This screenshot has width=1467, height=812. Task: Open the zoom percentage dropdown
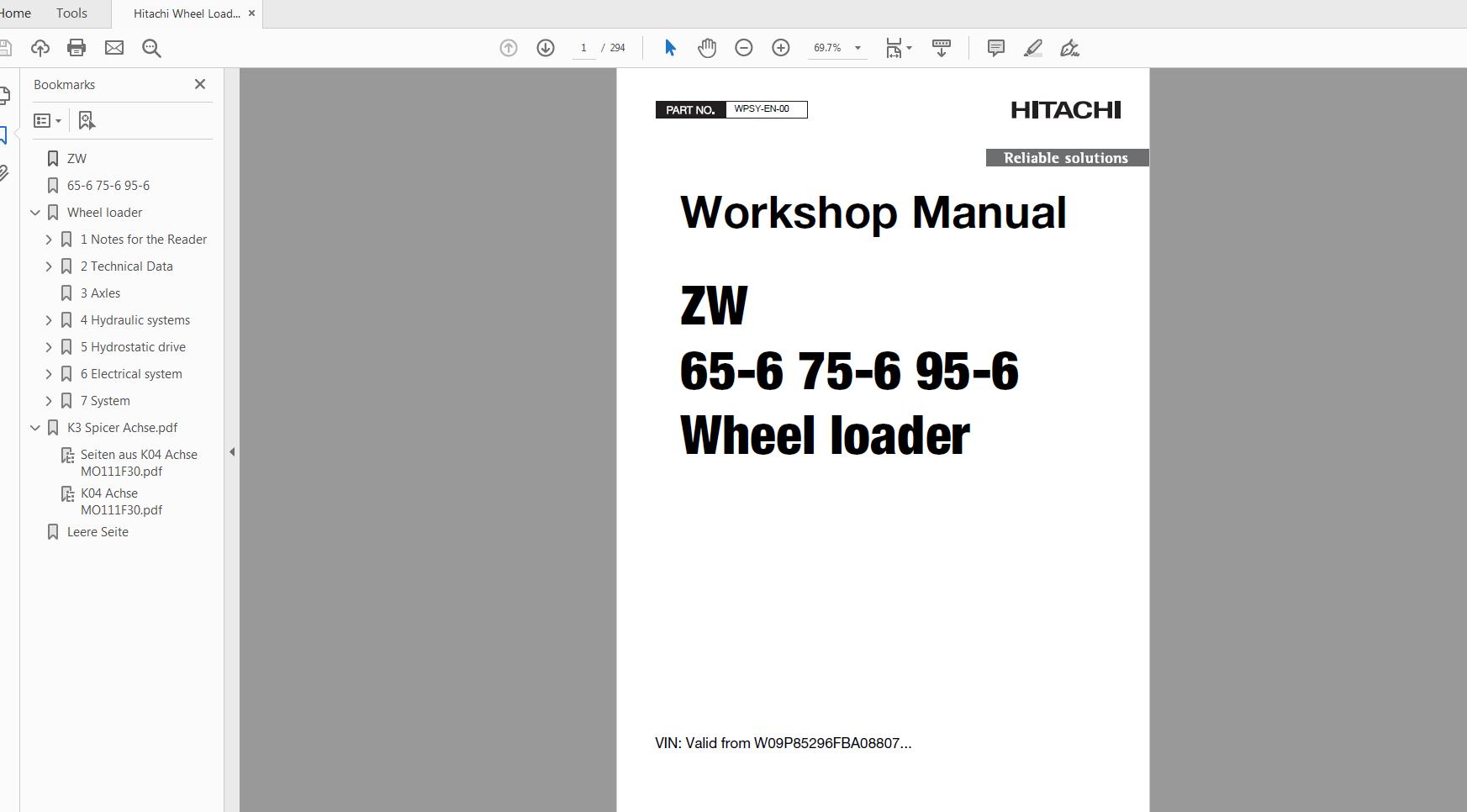[858, 48]
